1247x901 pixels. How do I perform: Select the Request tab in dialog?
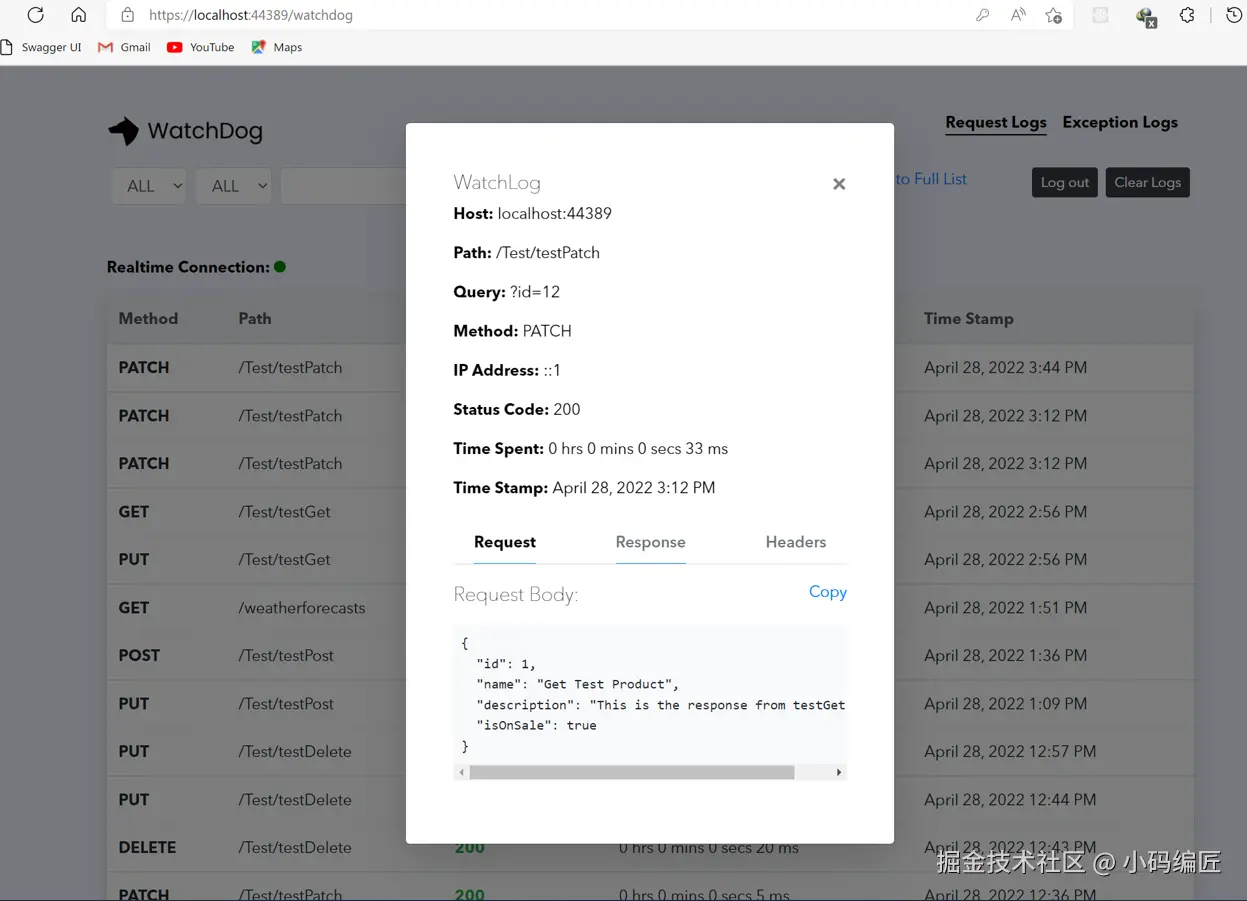tap(505, 542)
